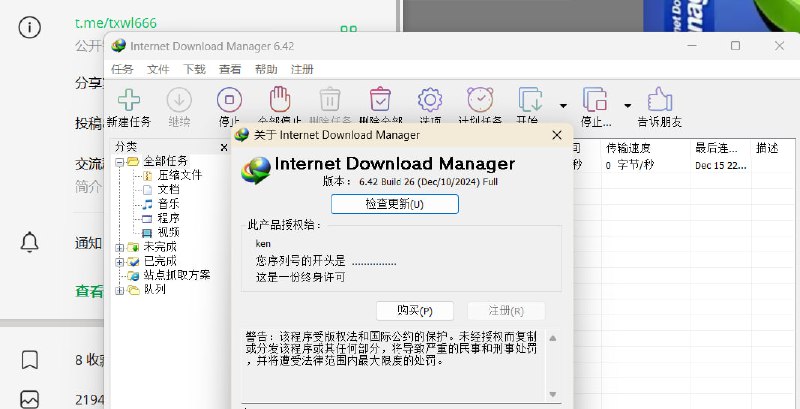Close the About Internet Download Manager dialog
Screen dimensions: 800x409
[557, 135]
